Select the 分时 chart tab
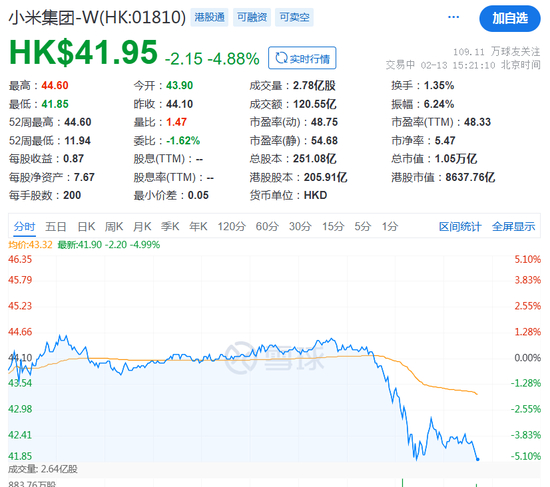This screenshot has width=550, height=487. [25, 226]
